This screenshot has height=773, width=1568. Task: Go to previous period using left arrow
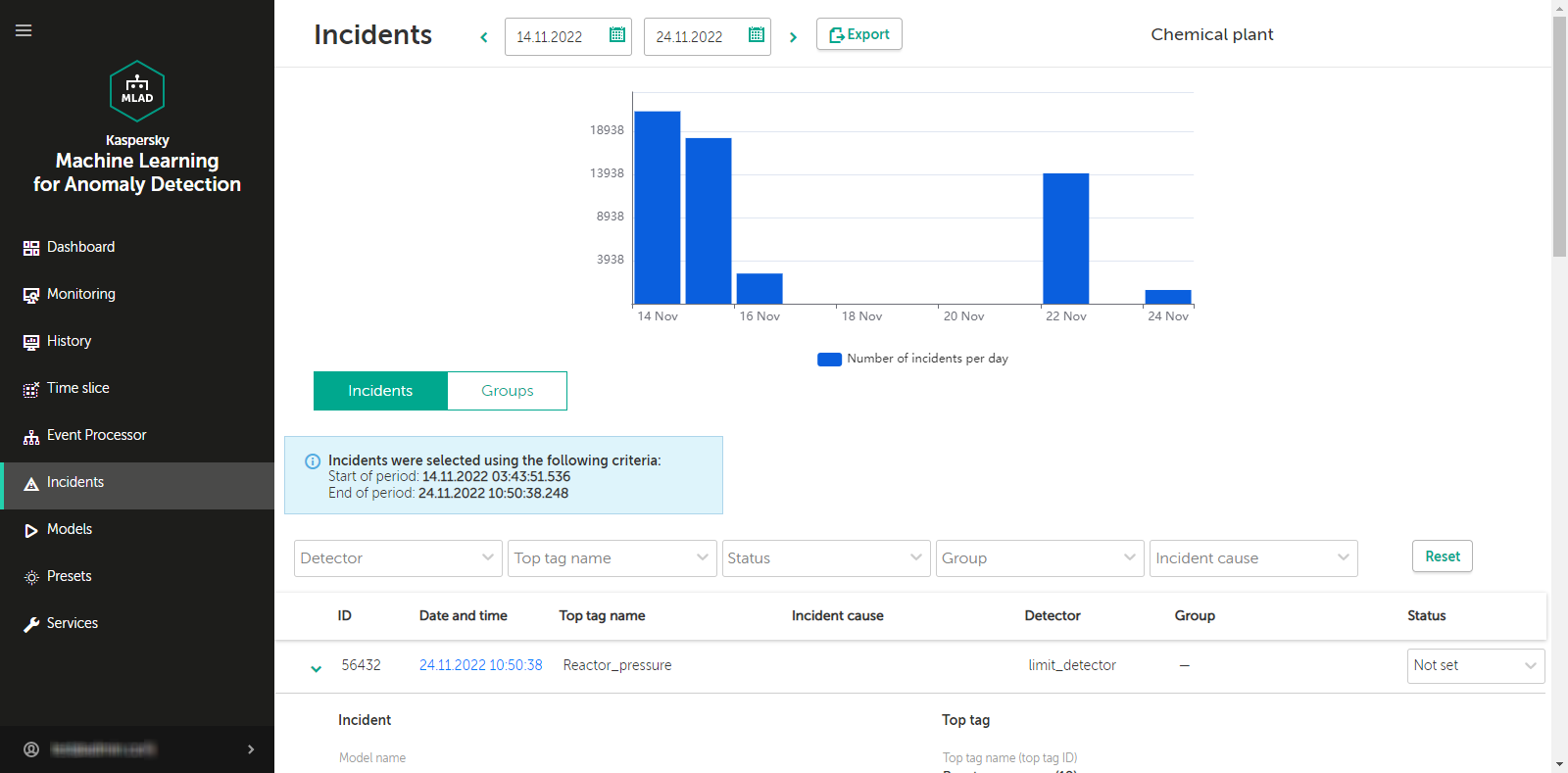click(483, 37)
